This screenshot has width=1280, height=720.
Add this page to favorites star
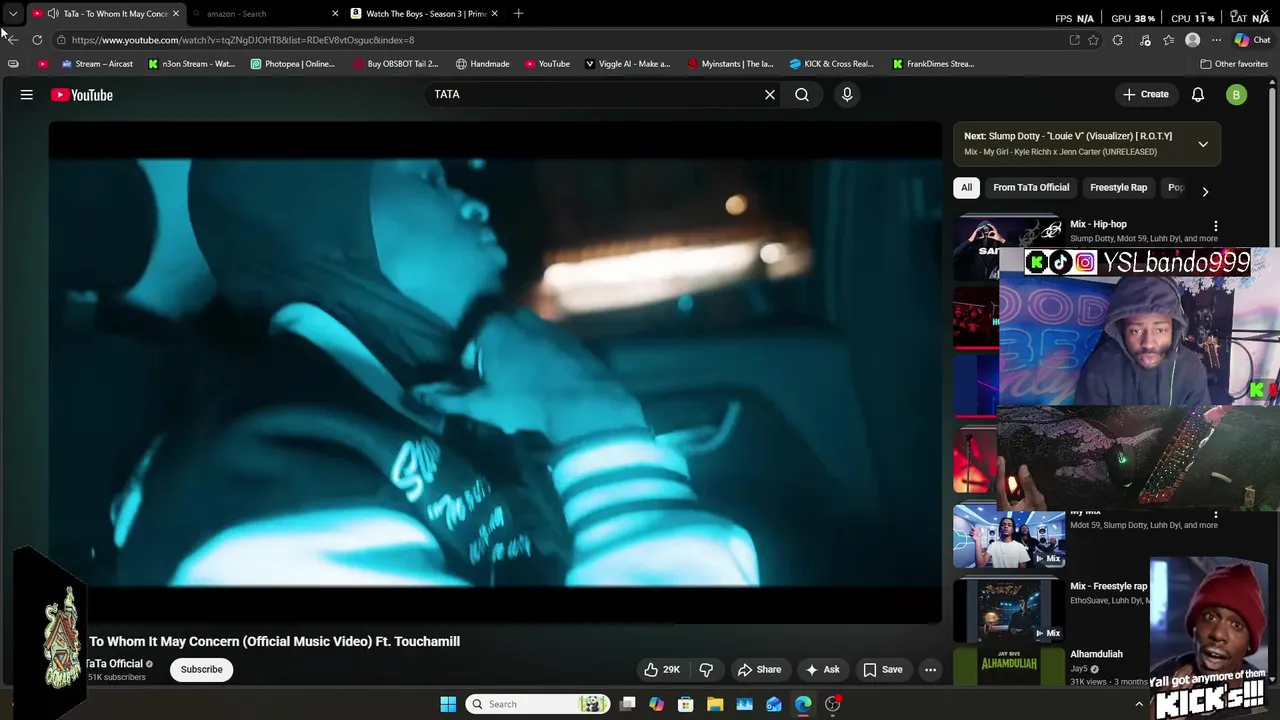click(1094, 40)
